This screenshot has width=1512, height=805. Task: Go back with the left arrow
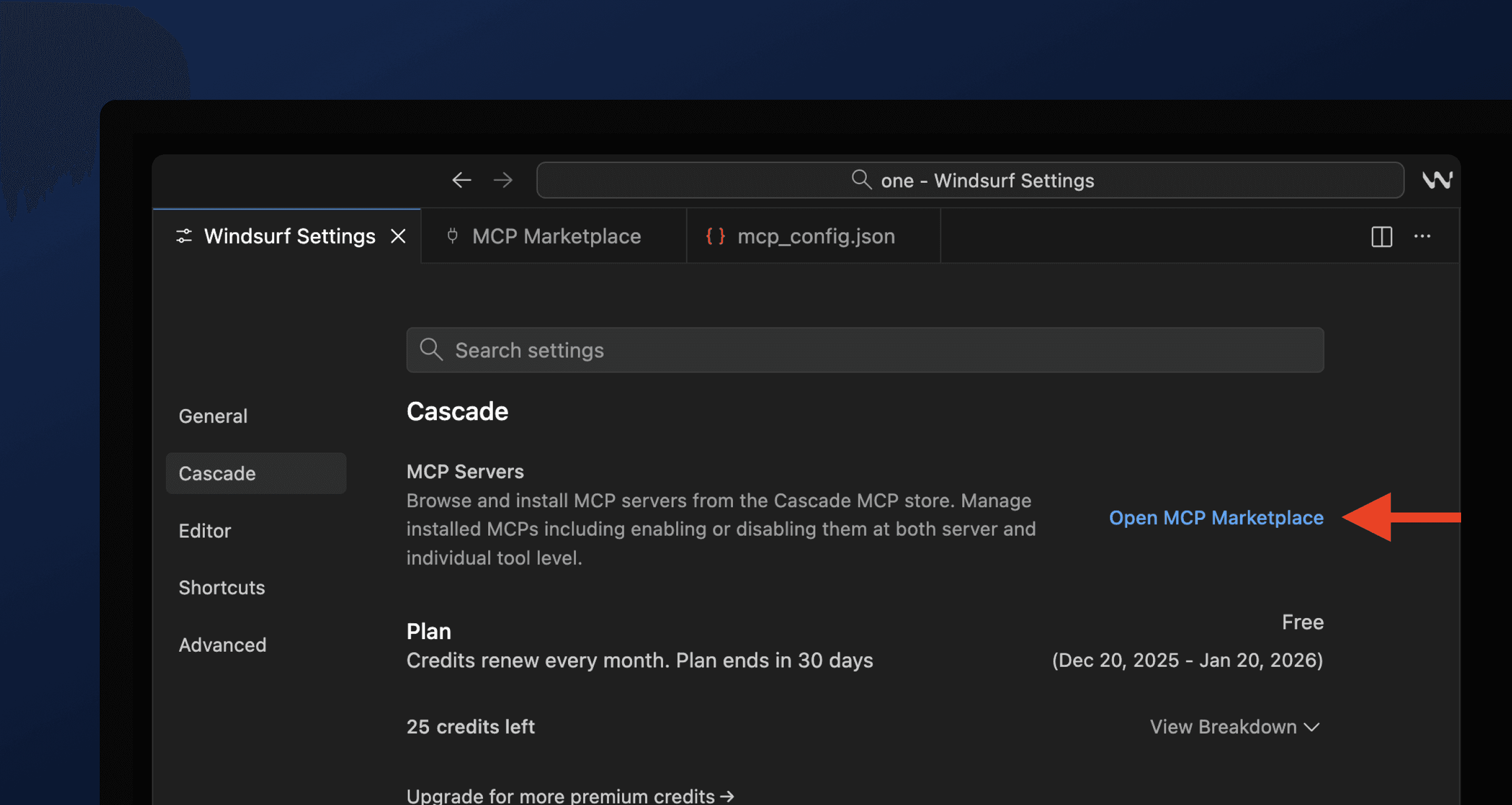(x=461, y=180)
